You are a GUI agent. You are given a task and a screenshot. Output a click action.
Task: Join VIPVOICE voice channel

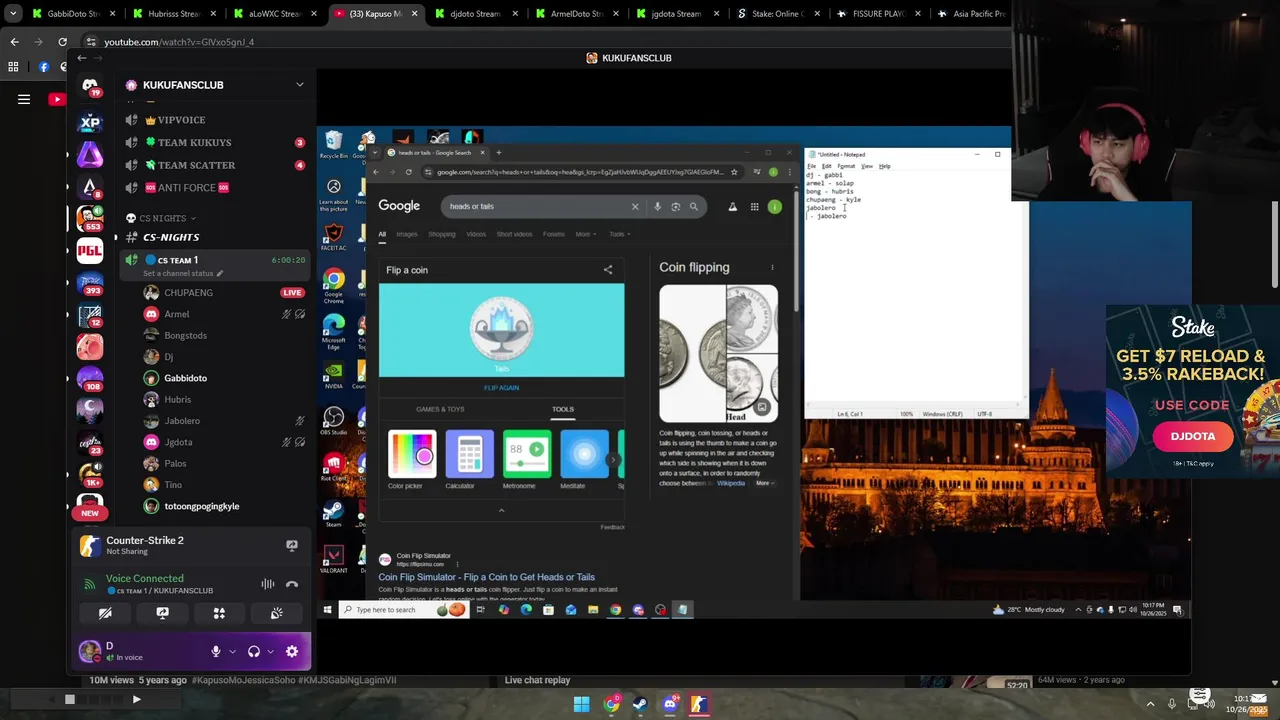click(214, 120)
